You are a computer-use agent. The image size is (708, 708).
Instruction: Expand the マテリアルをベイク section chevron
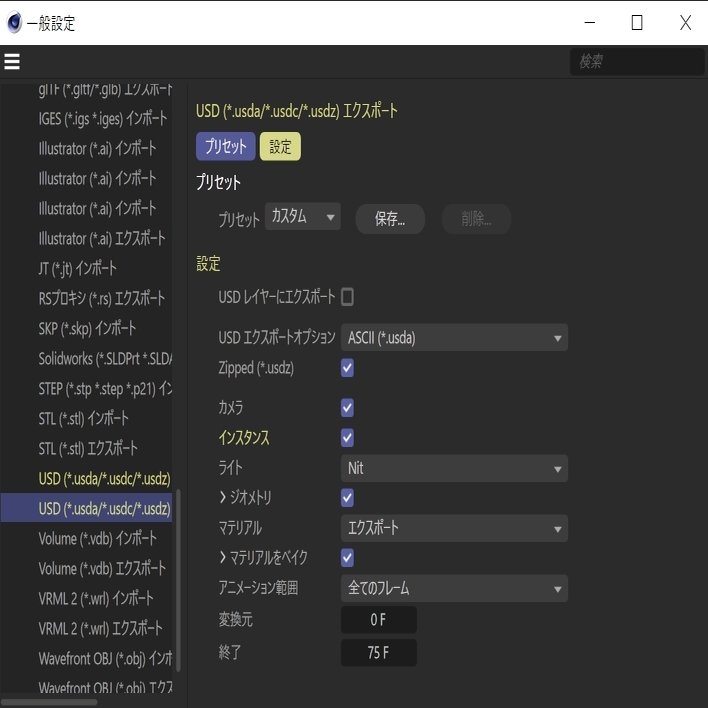click(x=223, y=558)
